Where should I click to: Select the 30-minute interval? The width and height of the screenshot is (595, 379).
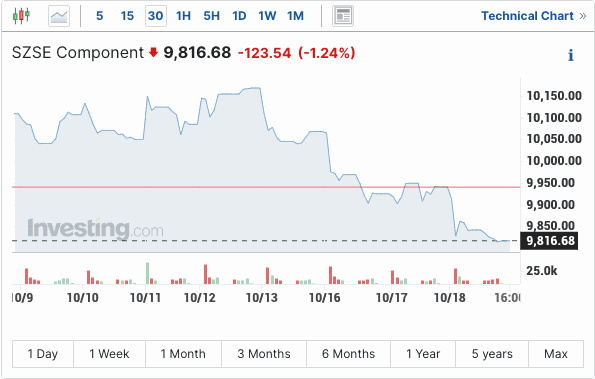click(156, 16)
